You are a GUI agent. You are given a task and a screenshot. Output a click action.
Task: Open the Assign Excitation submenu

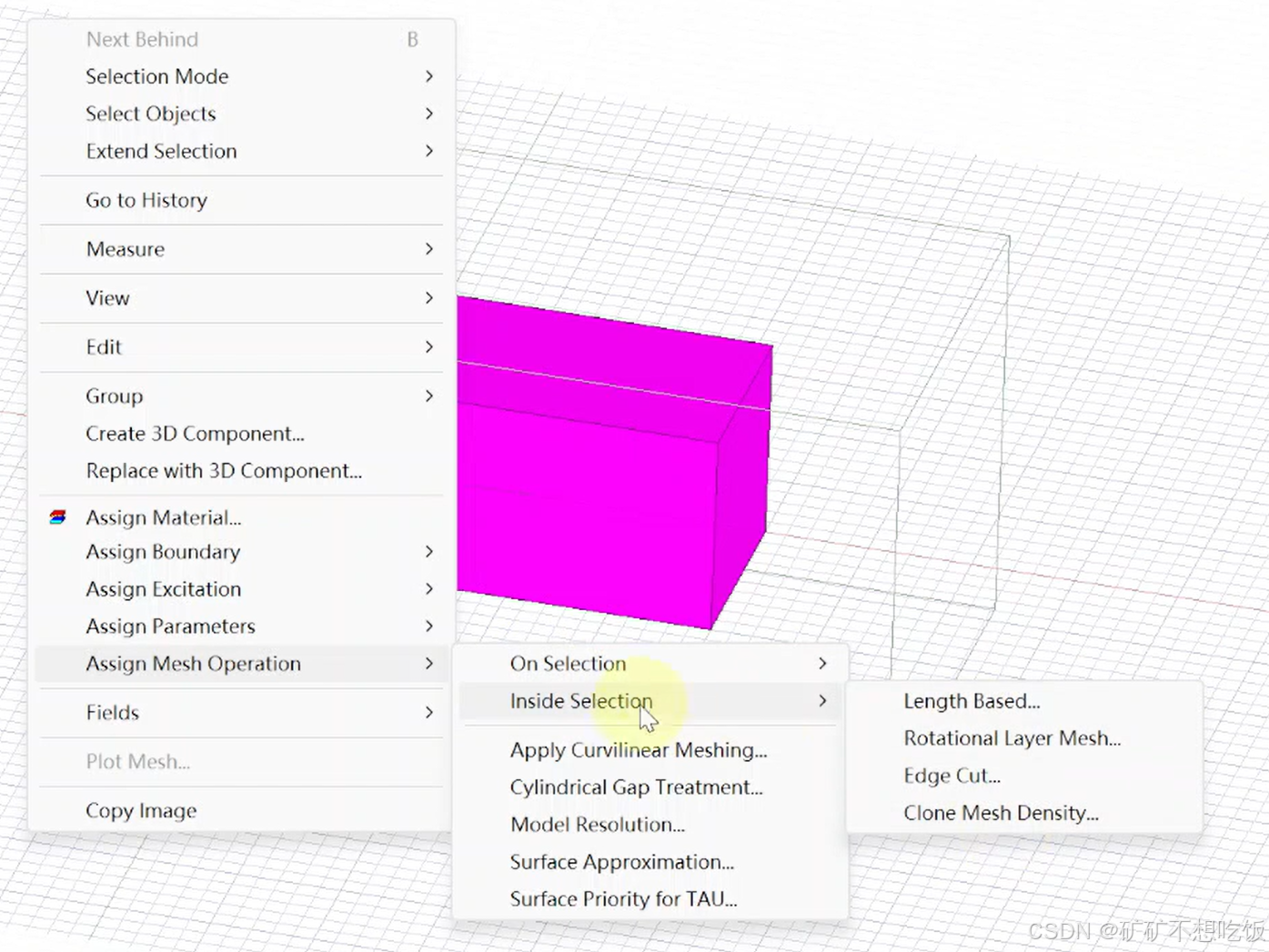[241, 589]
